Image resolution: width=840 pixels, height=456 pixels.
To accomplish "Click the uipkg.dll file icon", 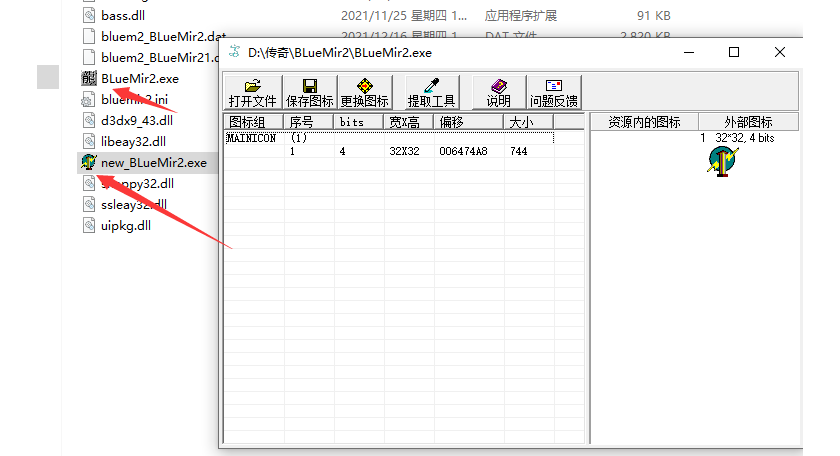I will (x=89, y=225).
